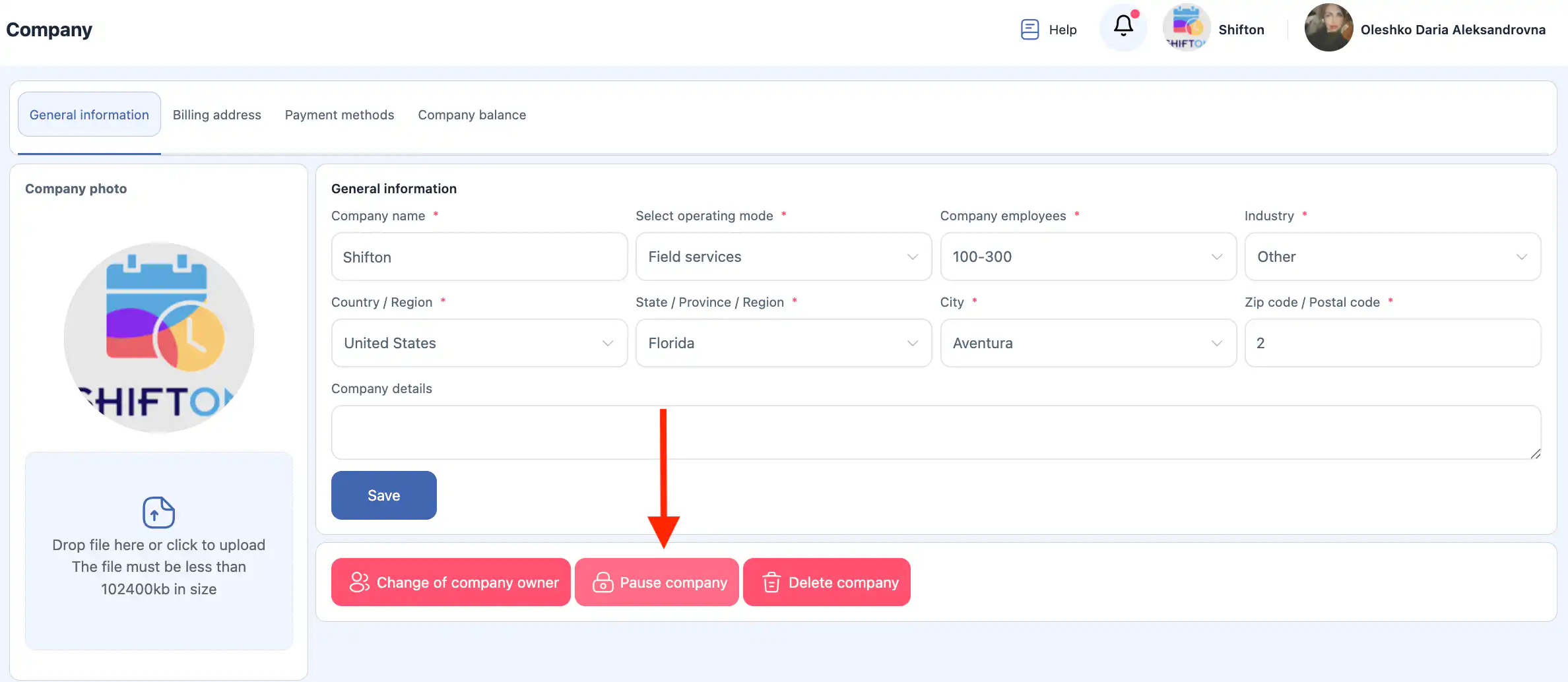Open the Country / Region dropdown
1568x682 pixels.
tap(478, 343)
